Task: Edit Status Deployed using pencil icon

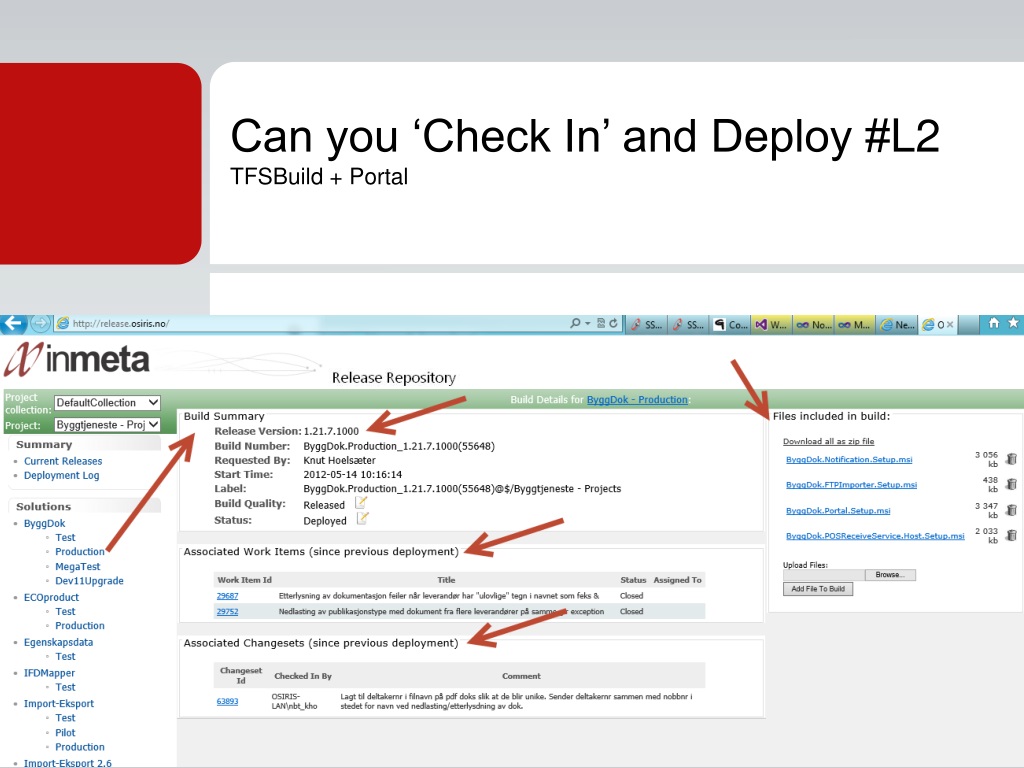Action: coord(362,519)
